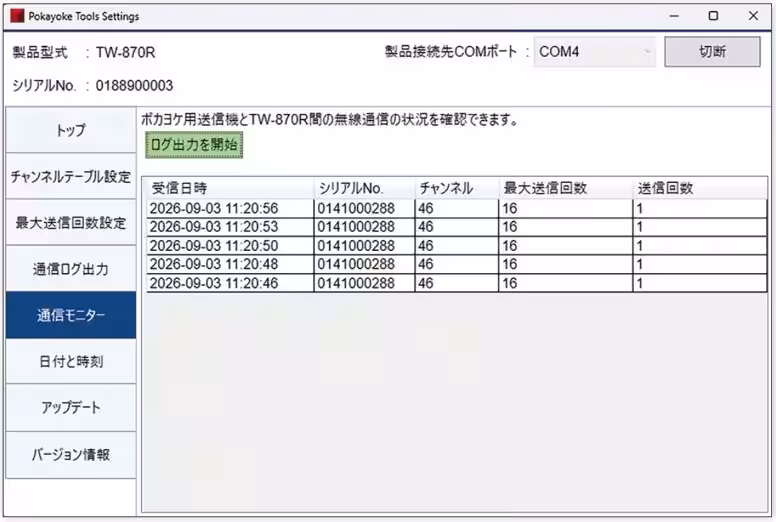Screen dimensions: 776x522
Task: Start log output with ログ出力を開始 button
Action: [x=194, y=145]
